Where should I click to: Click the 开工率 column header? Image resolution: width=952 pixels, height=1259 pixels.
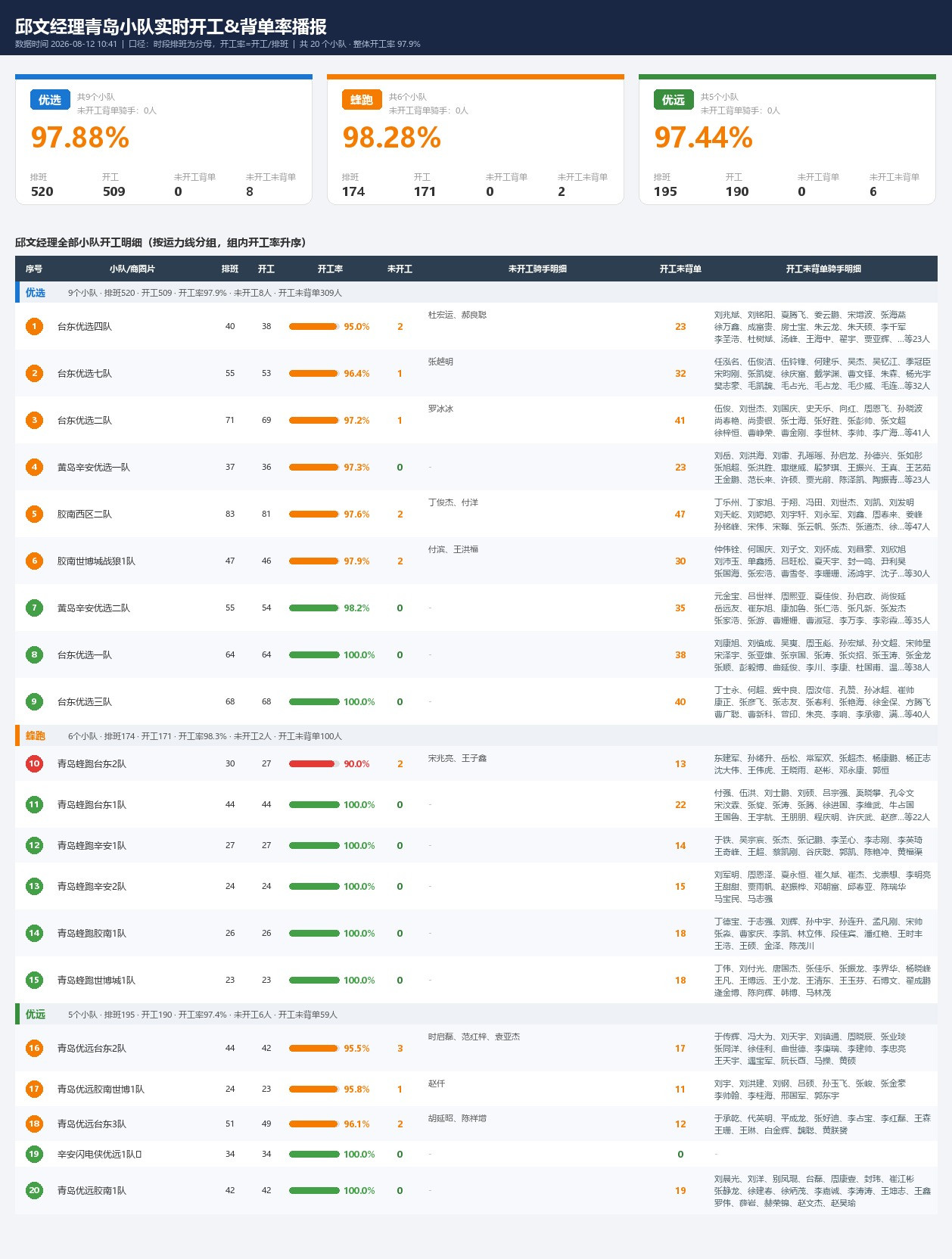pyautogui.click(x=331, y=269)
